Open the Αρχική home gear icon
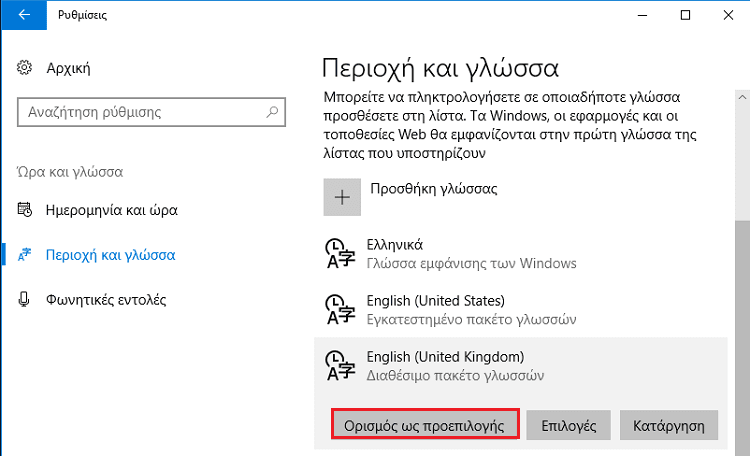Screen dimensions: 750x456 pos(24,68)
